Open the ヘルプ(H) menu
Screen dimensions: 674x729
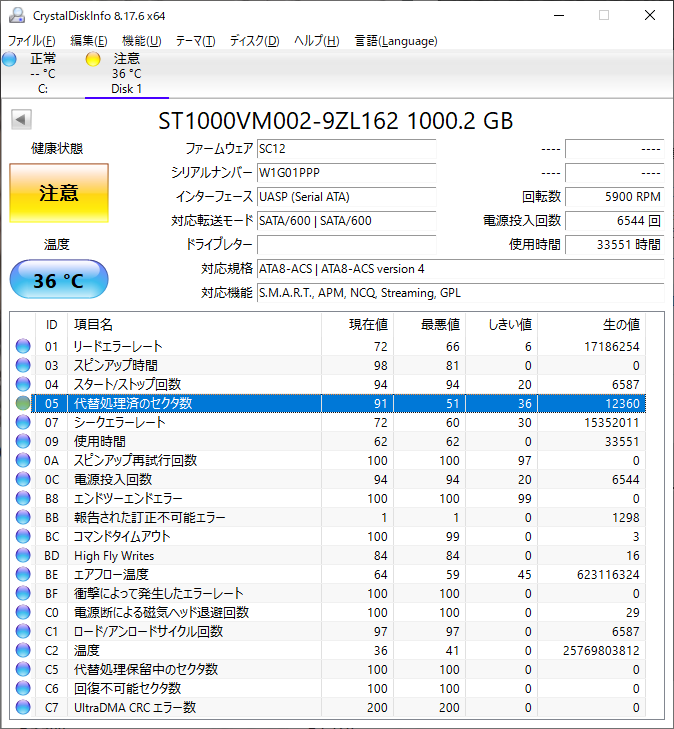coord(317,41)
